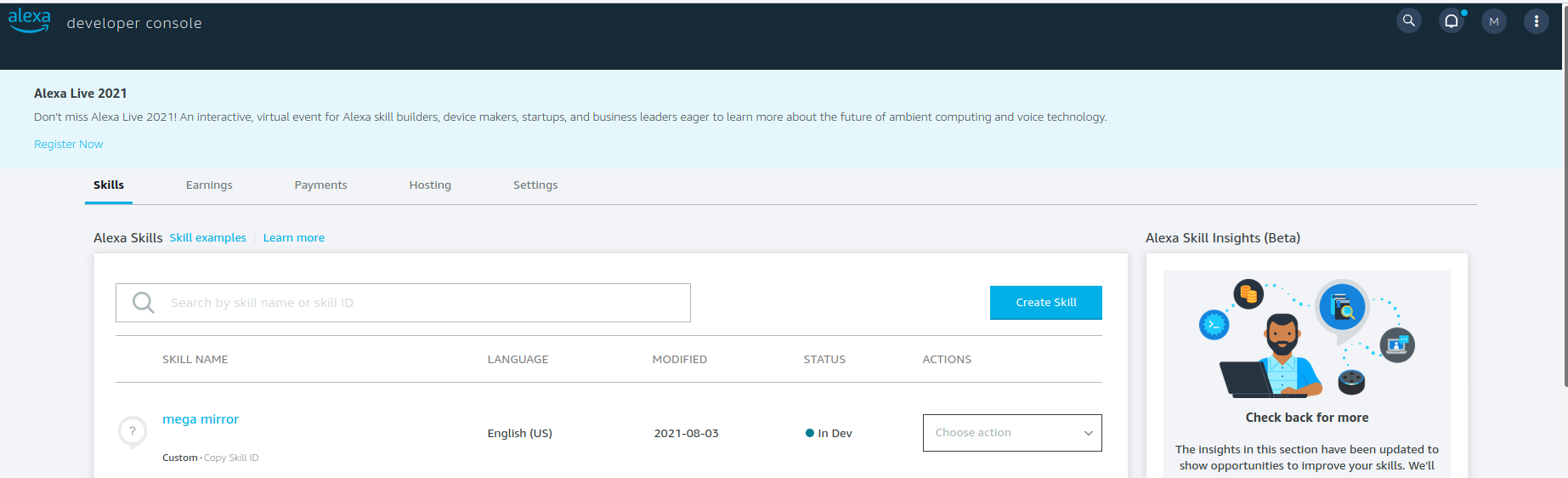
Task: Click the Create Skill button
Action: (x=1046, y=302)
